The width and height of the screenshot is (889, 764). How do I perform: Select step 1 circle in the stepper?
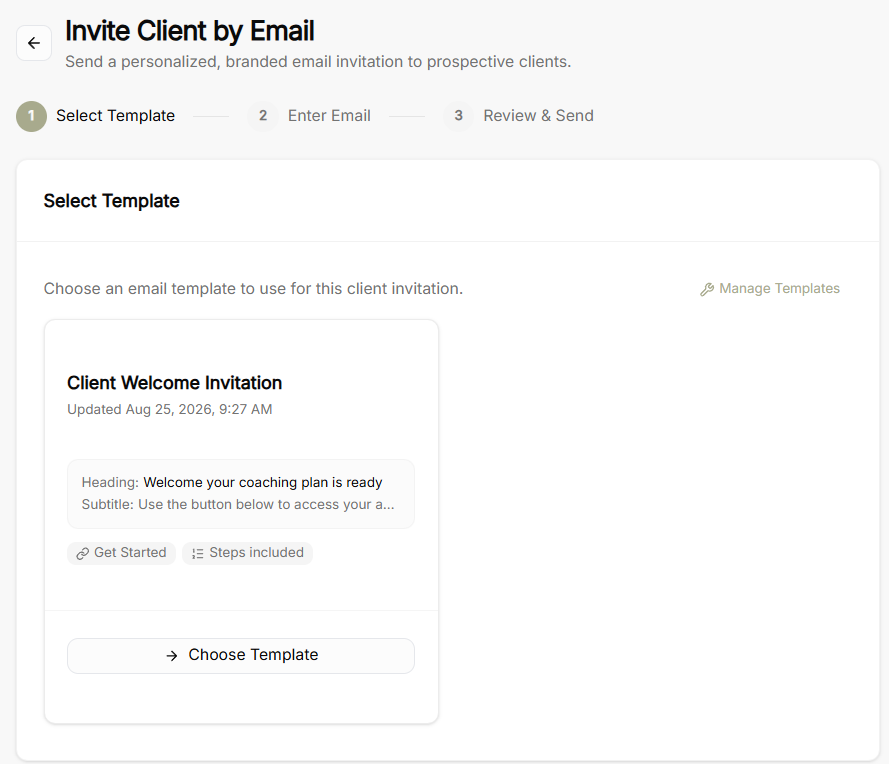31,116
